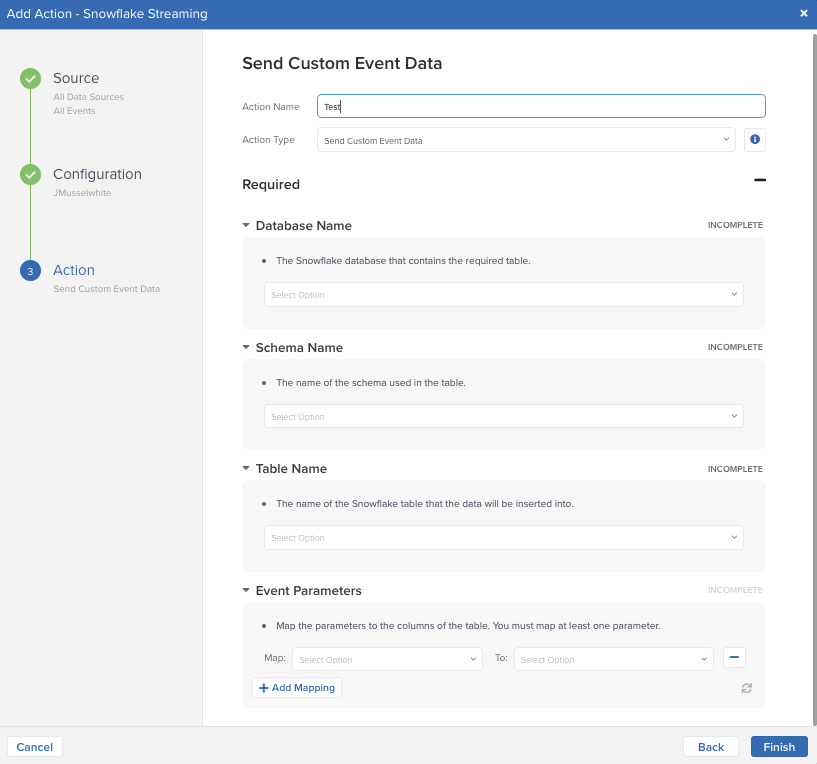Screen dimensions: 817x764
Task: Remove the mapping row with minus button
Action: click(734, 658)
